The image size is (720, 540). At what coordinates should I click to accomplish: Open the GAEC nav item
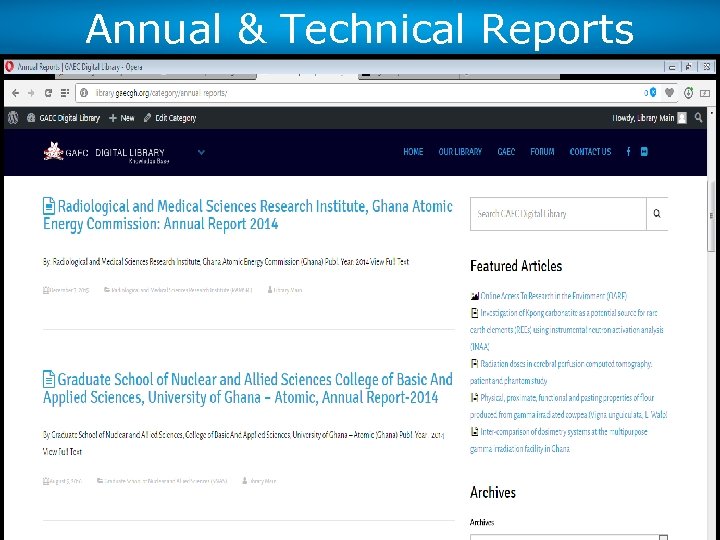click(506, 152)
